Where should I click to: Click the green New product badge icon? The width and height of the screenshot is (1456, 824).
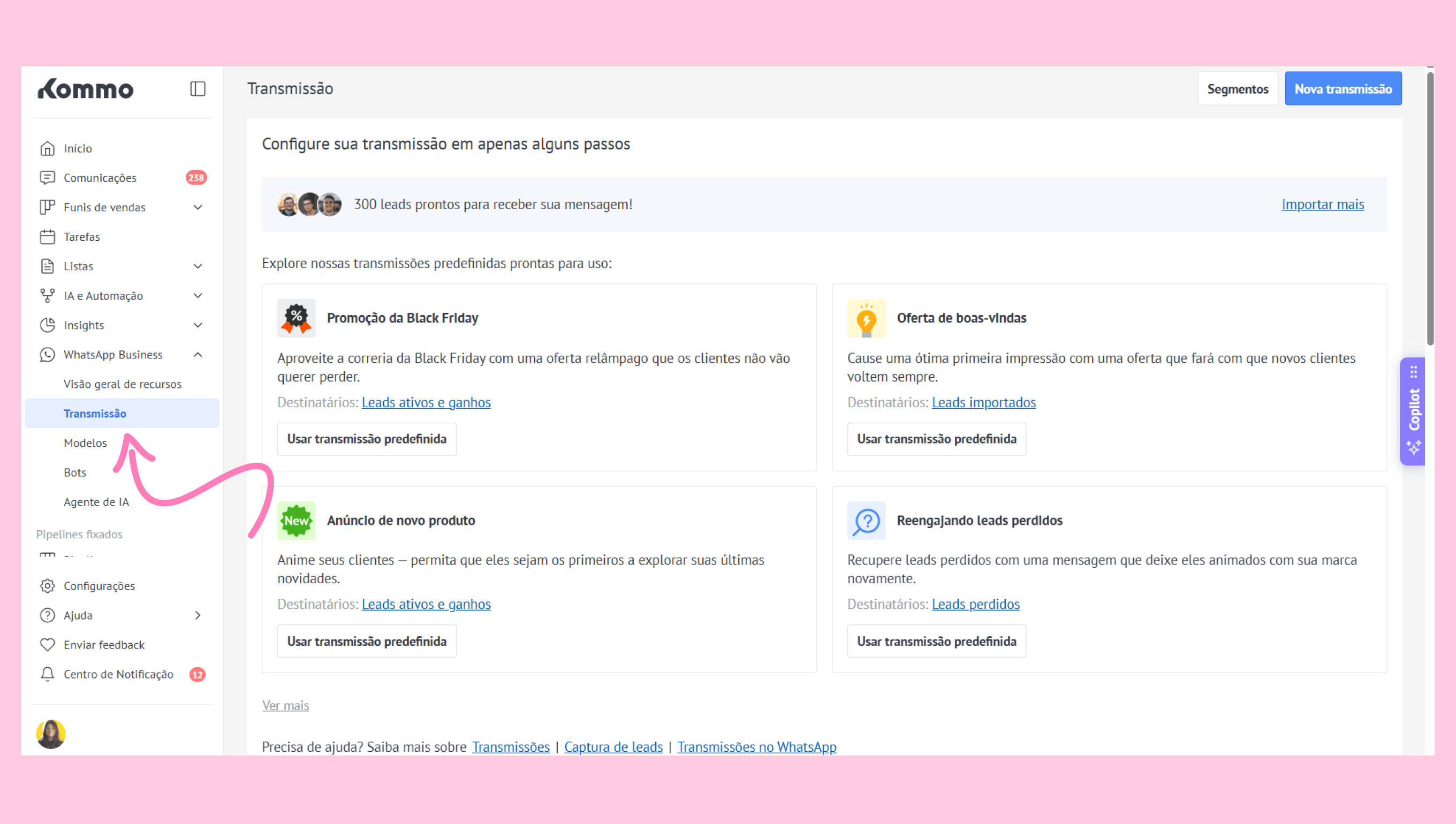296,520
